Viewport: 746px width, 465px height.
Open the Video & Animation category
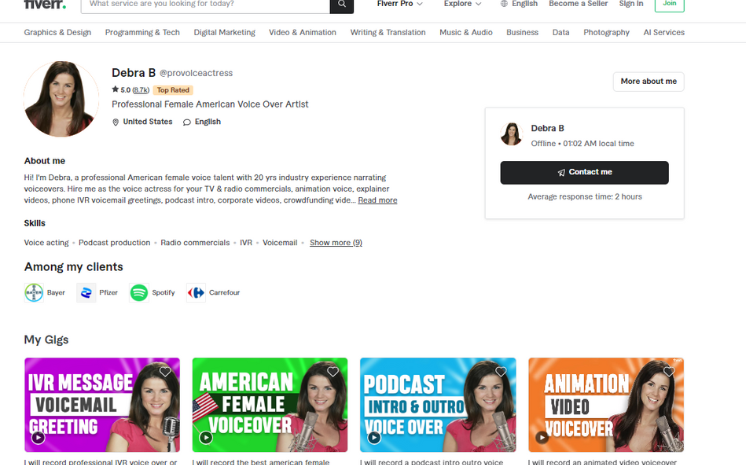coord(302,32)
